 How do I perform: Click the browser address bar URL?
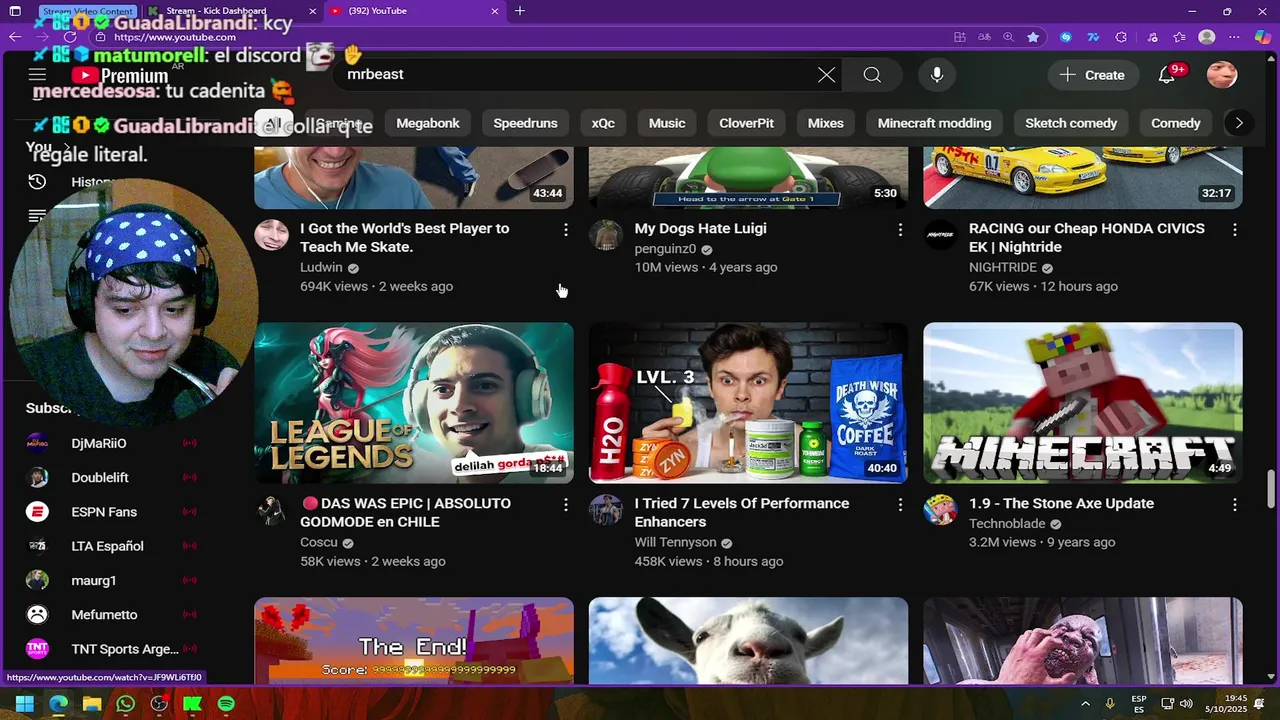pyautogui.click(x=175, y=37)
